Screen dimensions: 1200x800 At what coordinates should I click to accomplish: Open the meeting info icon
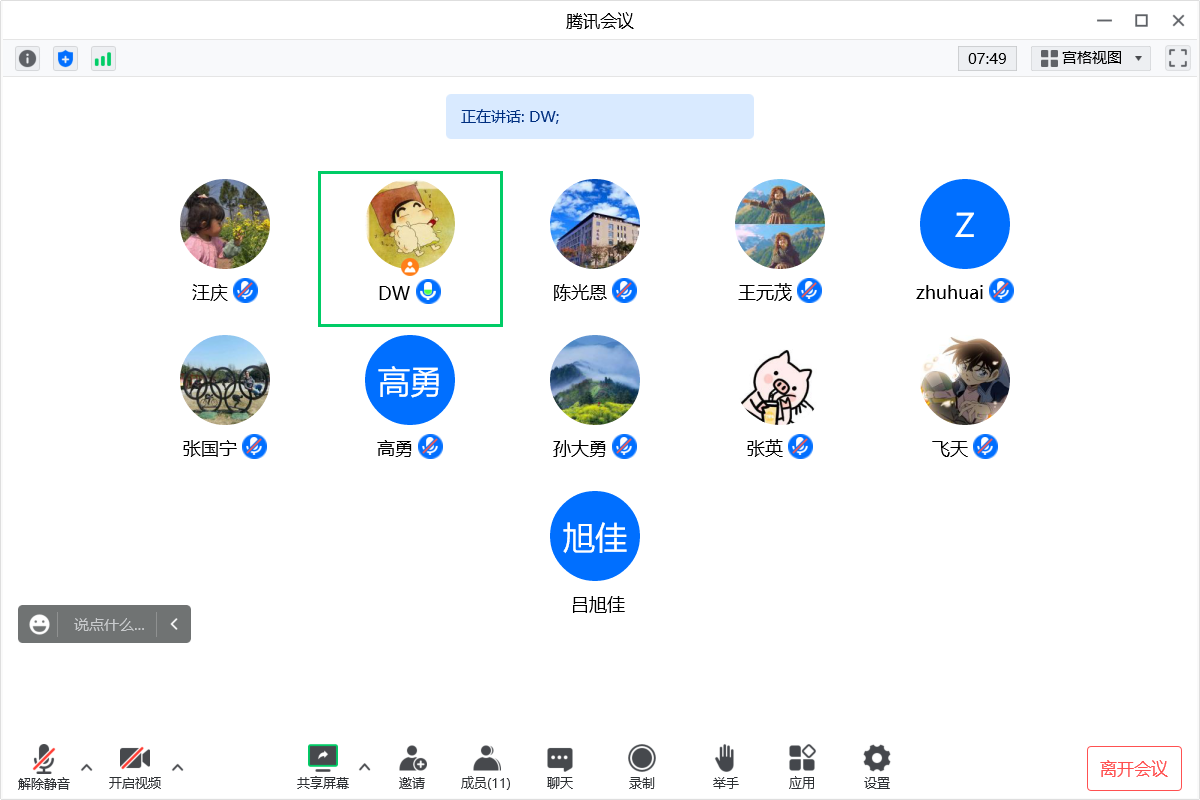pos(28,59)
